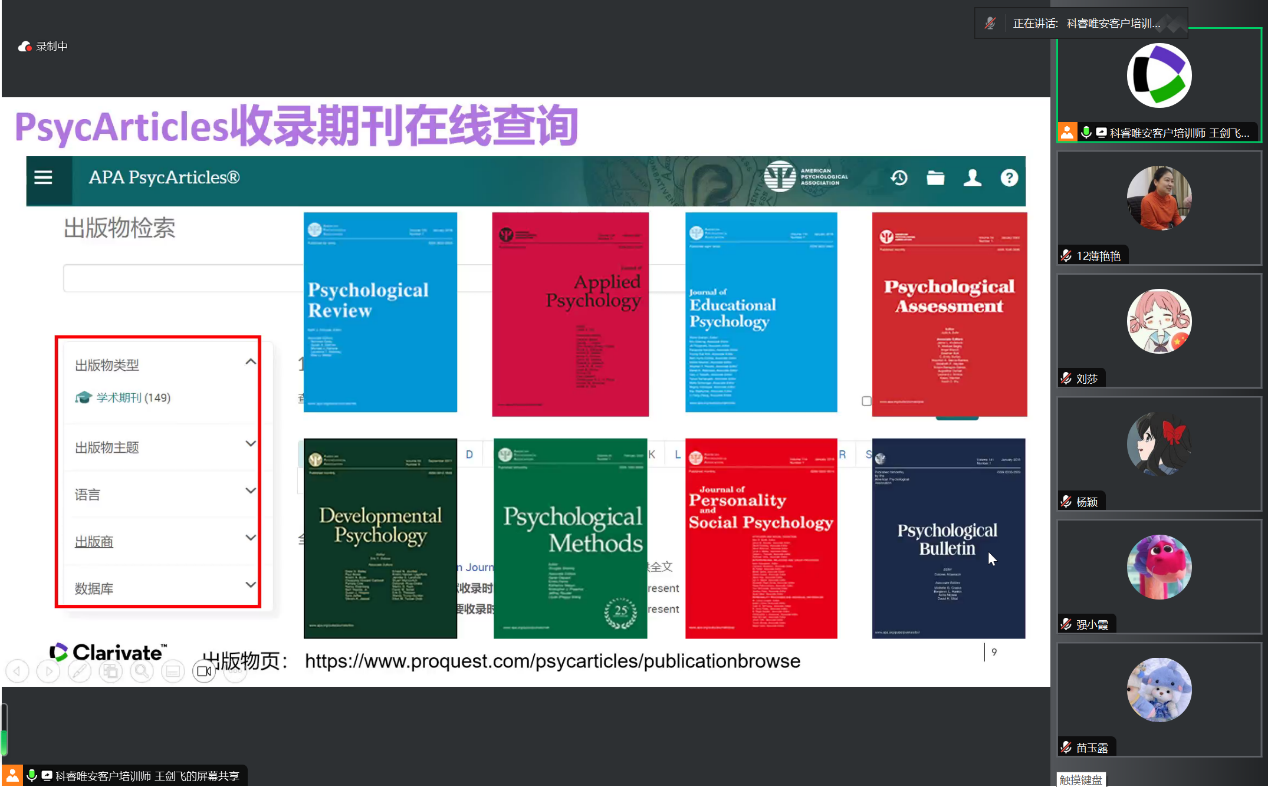The height and width of the screenshot is (787, 1268).
Task: Collapse the 出版物类型 filter section
Action: click(250, 363)
